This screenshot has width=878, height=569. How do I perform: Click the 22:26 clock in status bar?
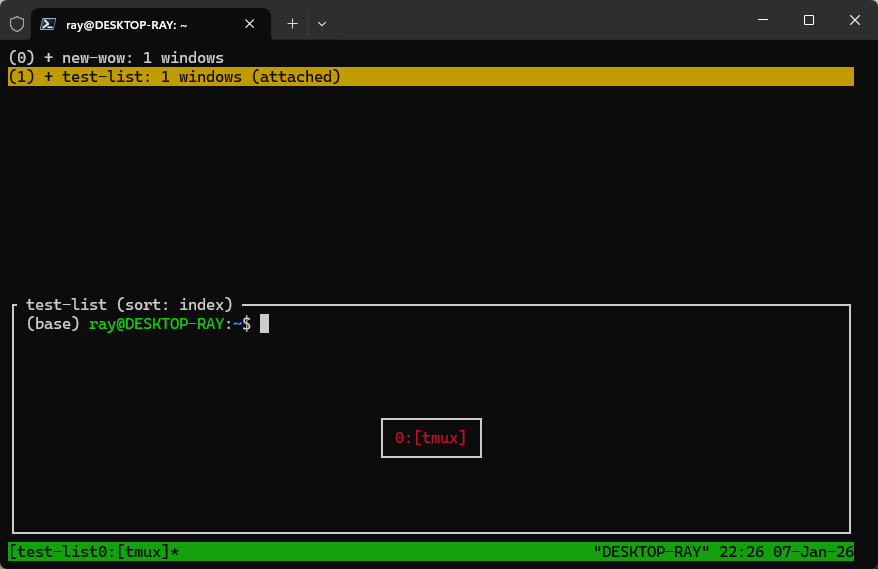coord(740,552)
